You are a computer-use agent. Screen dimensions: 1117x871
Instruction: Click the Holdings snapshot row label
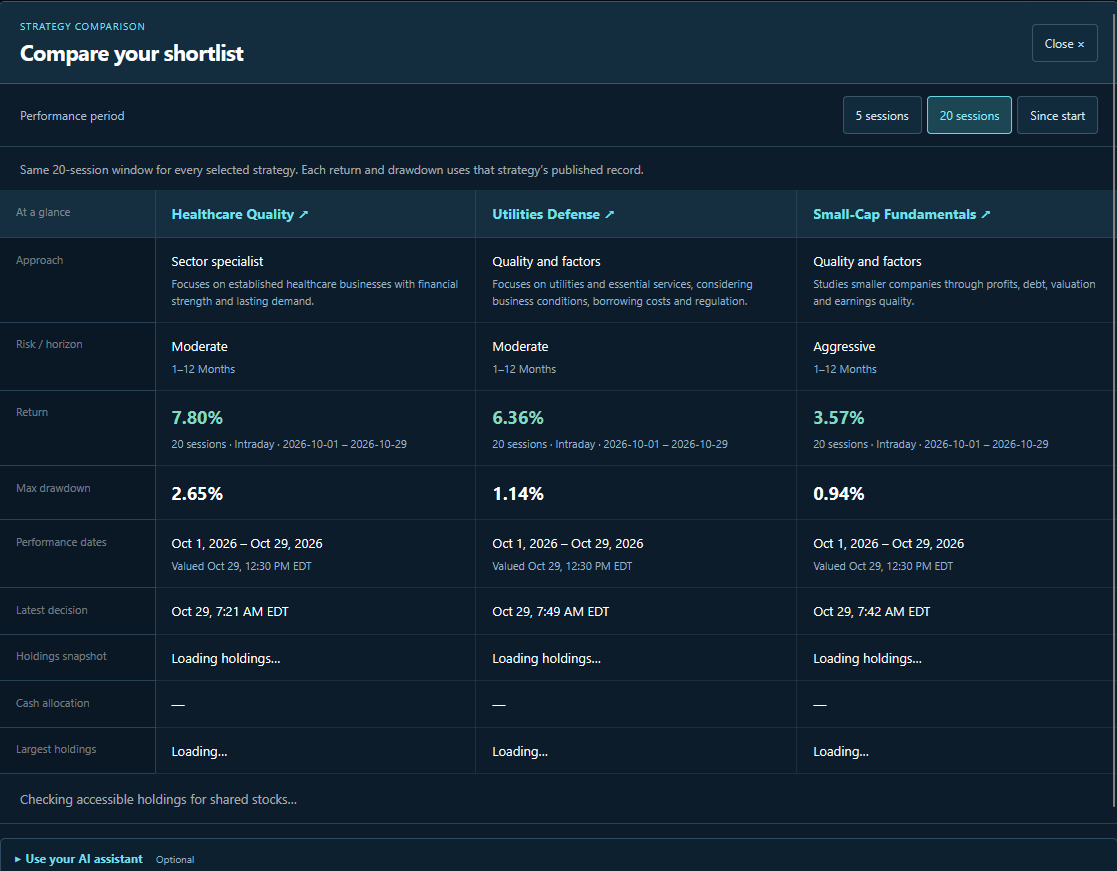pos(61,656)
